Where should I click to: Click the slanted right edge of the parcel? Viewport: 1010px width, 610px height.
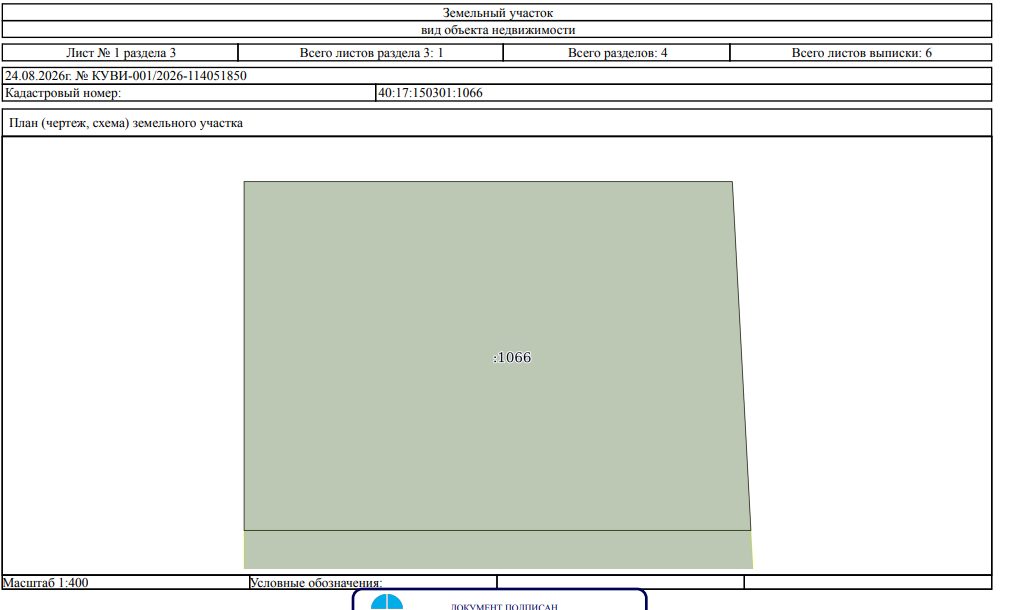tap(741, 356)
